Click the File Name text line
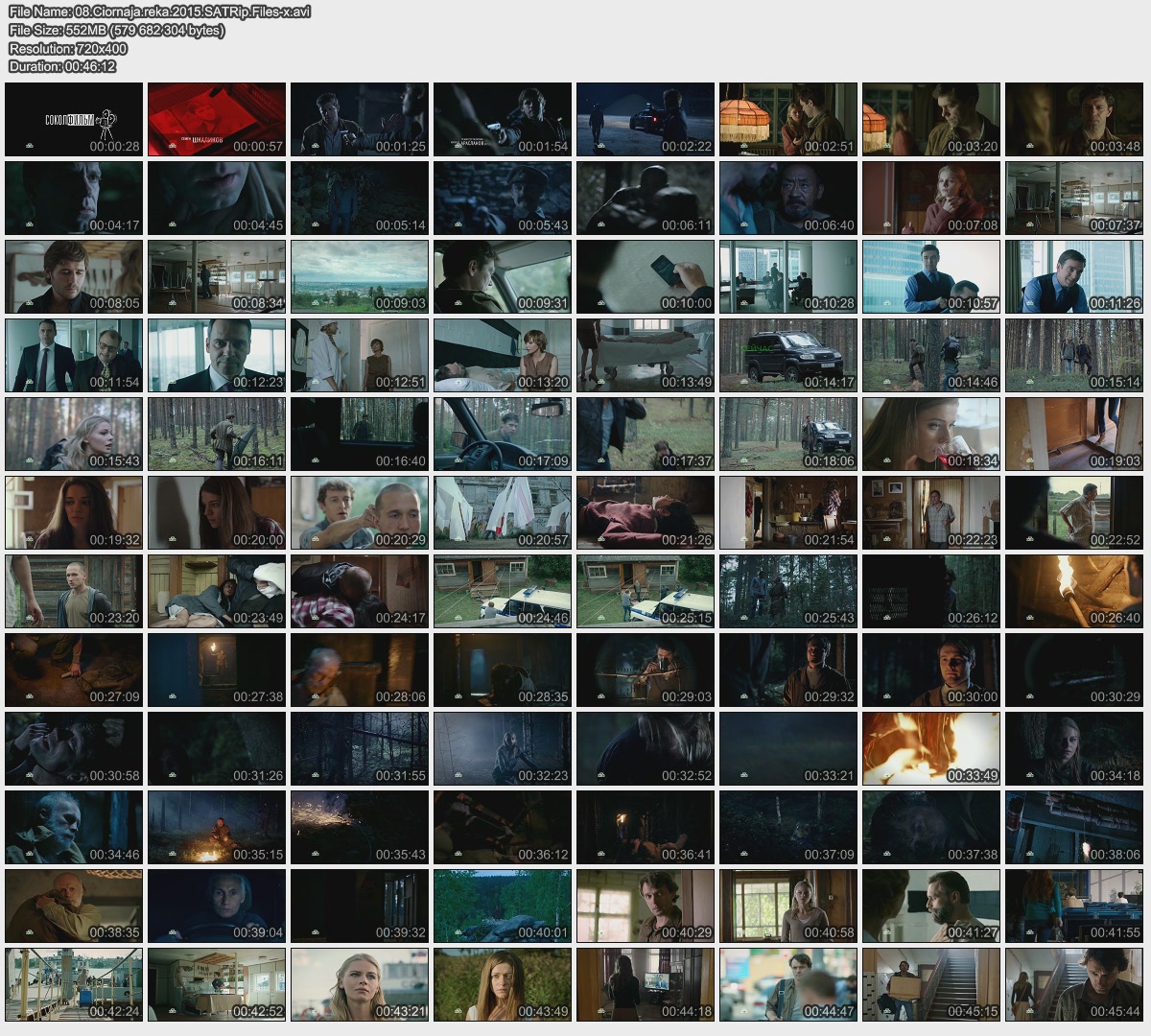This screenshot has width=1151, height=1036. 159,12
